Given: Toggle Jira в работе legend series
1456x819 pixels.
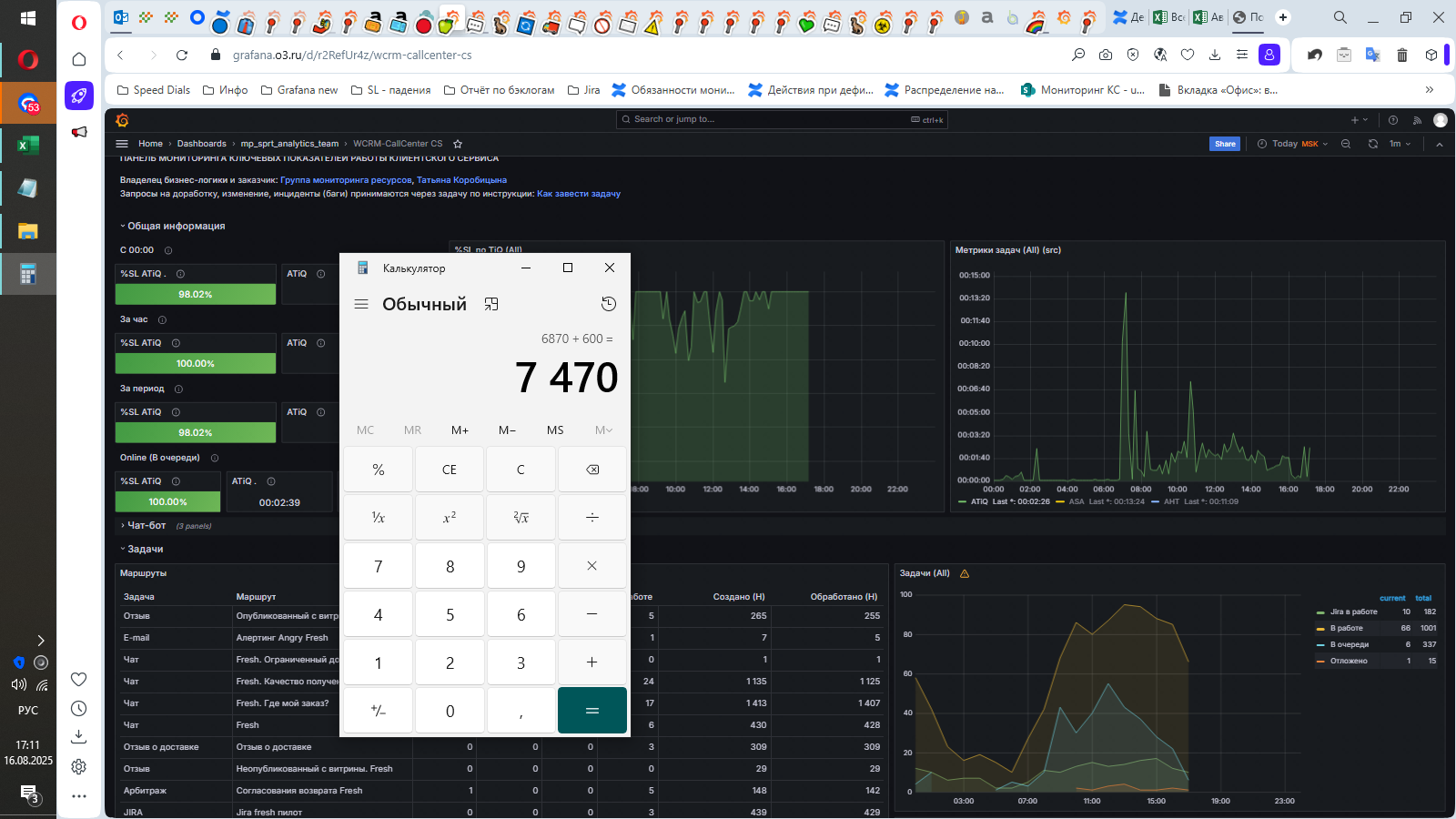Looking at the screenshot, I should click(x=1347, y=612).
